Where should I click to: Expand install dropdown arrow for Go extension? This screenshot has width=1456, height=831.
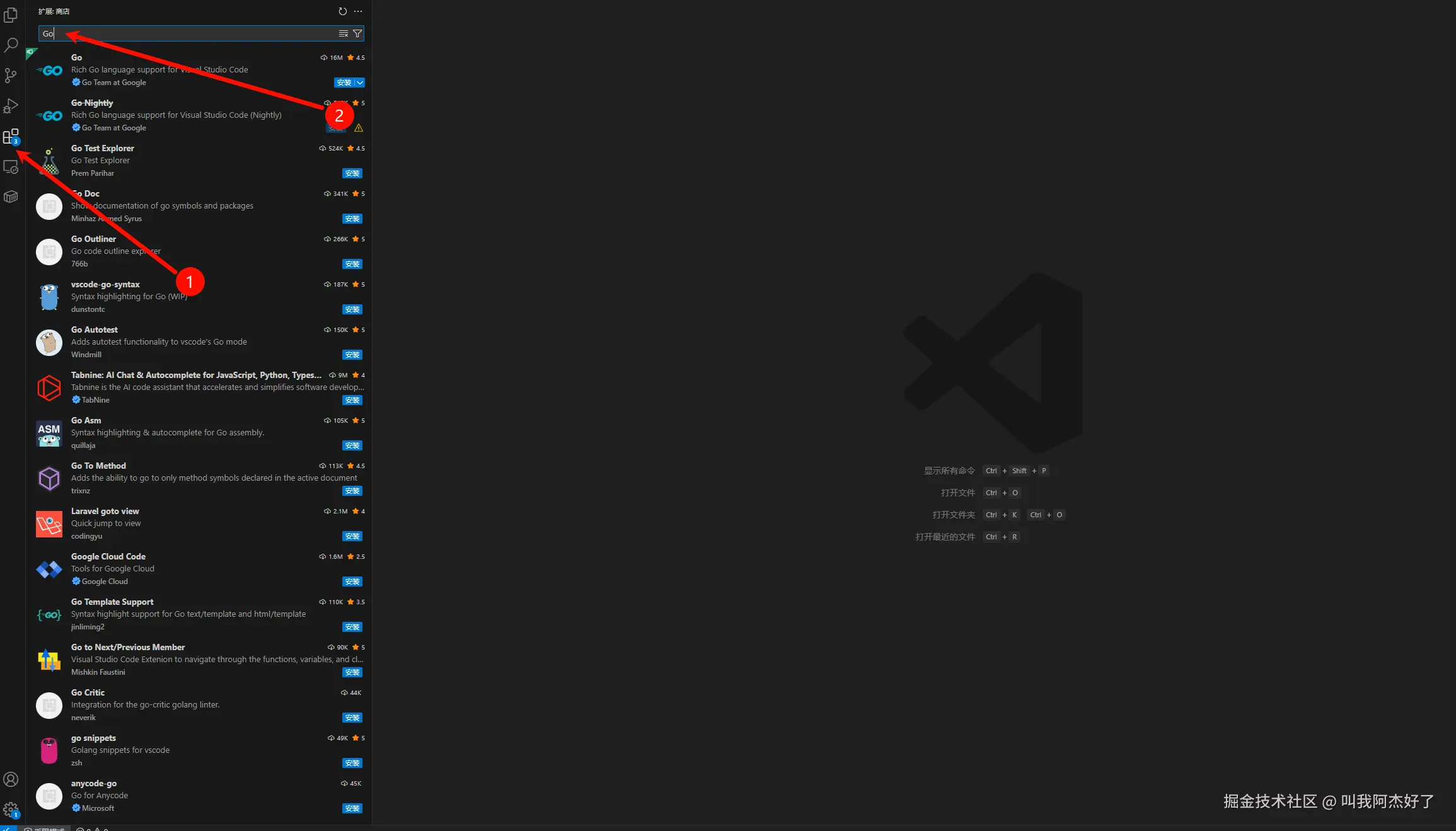click(360, 83)
